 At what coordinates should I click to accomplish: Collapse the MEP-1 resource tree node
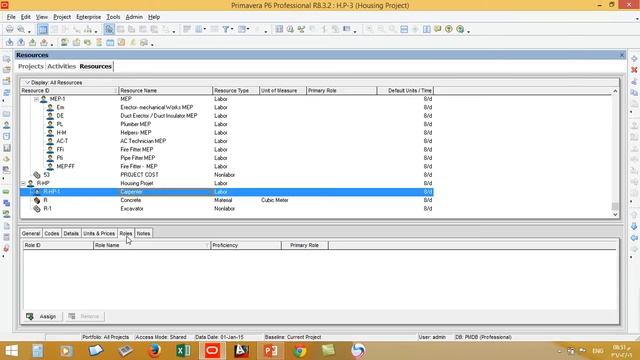coord(36,99)
